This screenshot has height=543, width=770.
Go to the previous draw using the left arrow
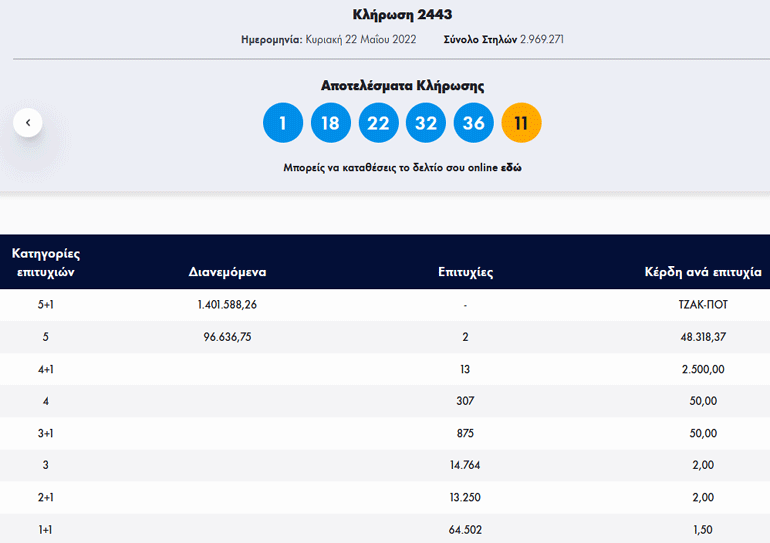click(x=28, y=123)
